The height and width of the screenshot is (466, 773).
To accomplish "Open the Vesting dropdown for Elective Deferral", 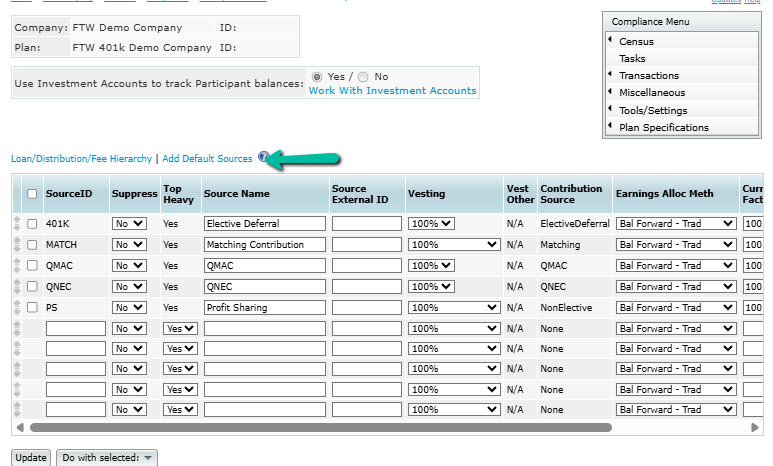I will (x=431, y=223).
